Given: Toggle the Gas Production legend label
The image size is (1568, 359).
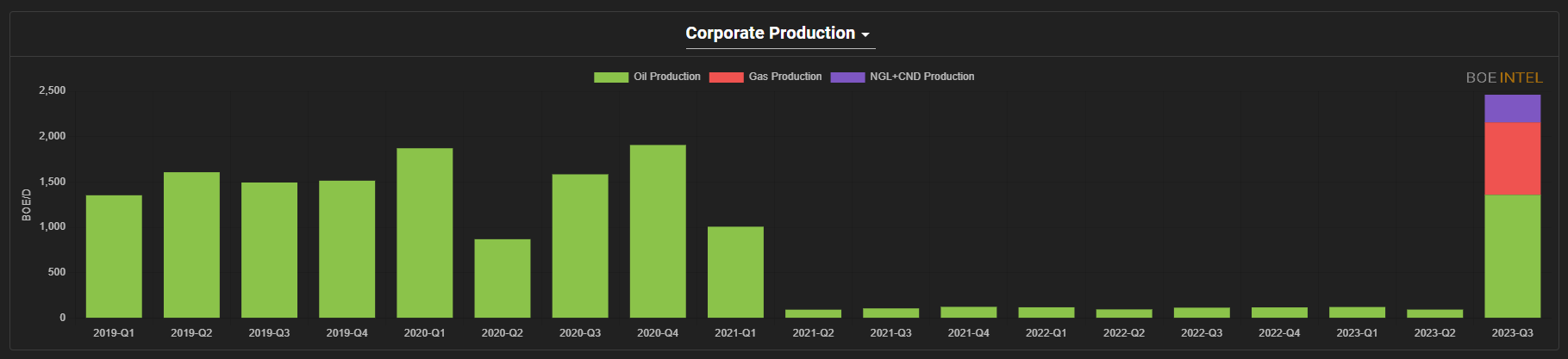Looking at the screenshot, I should click(784, 77).
